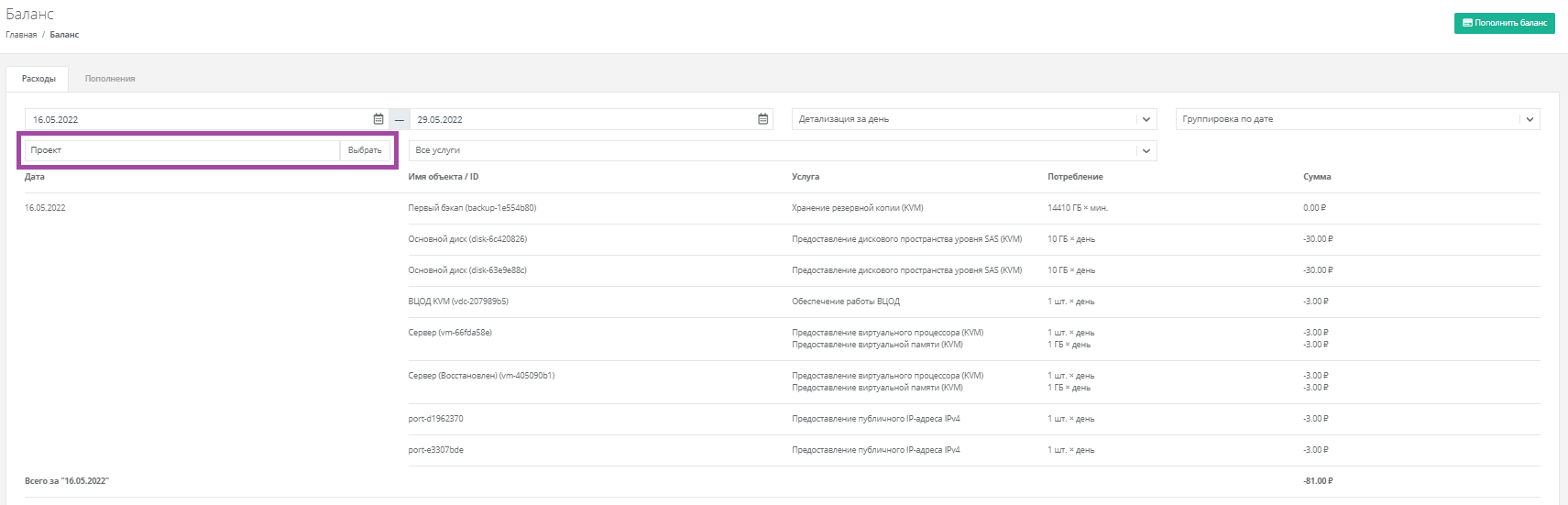Click the Потребление column header
Viewport: 1568px width, 505px height.
point(1075,177)
